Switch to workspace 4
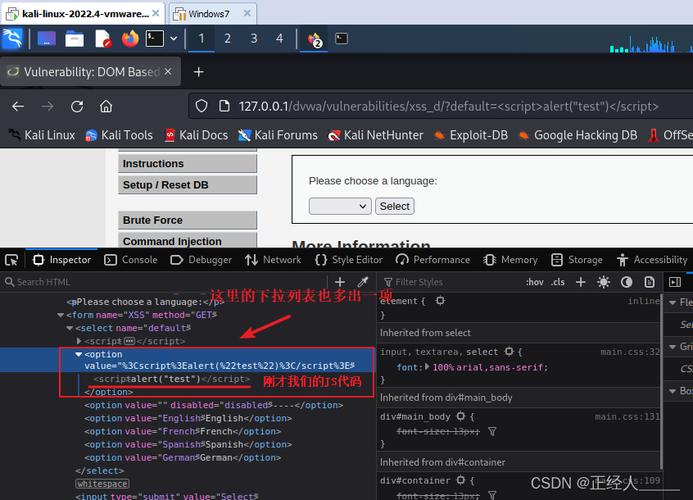Image resolution: width=693 pixels, height=500 pixels. point(279,39)
